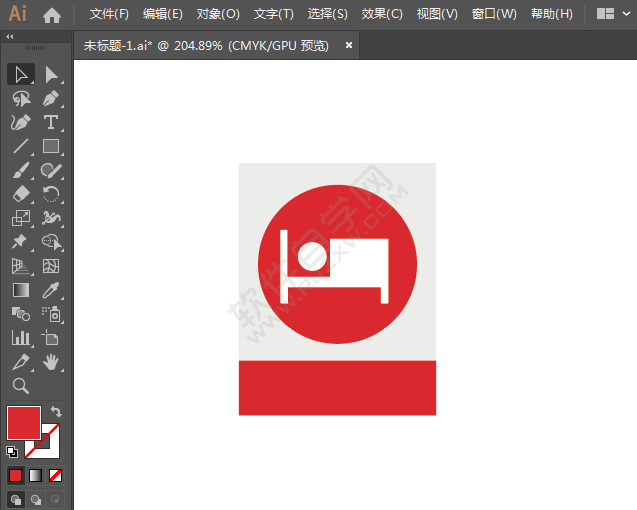637x510 pixels.
Task: Close the 未标题-1.ai document tab
Action: click(349, 45)
